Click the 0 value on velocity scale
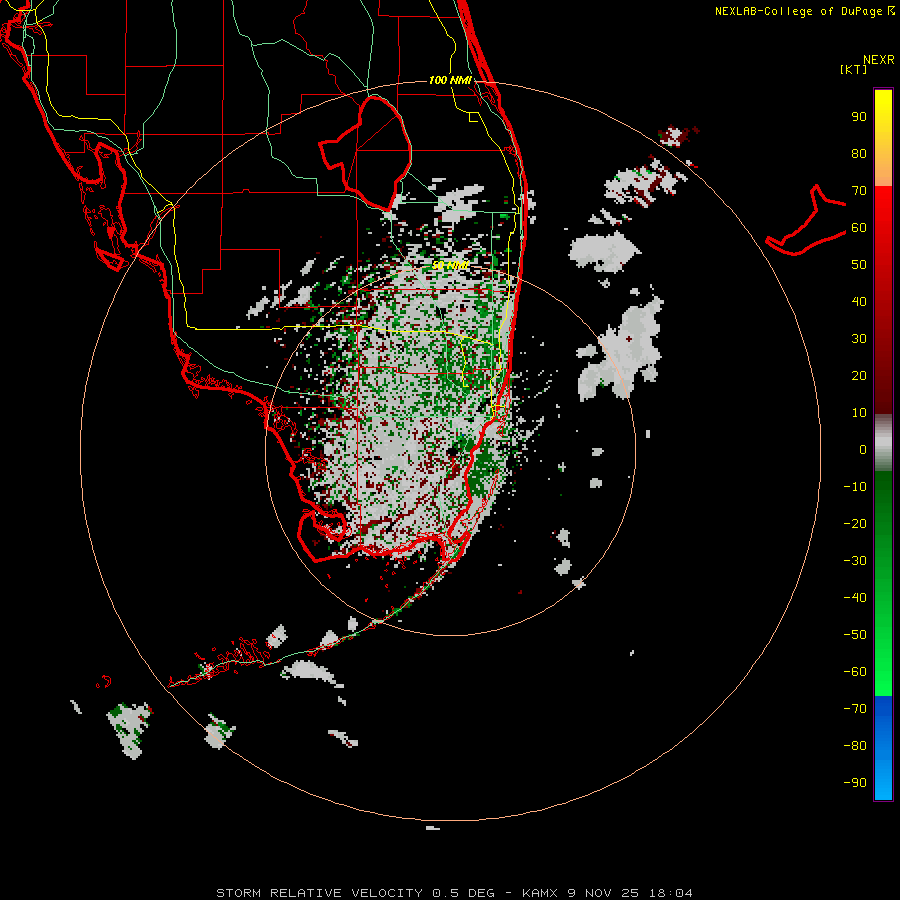Viewport: 900px width, 900px height. [x=863, y=449]
